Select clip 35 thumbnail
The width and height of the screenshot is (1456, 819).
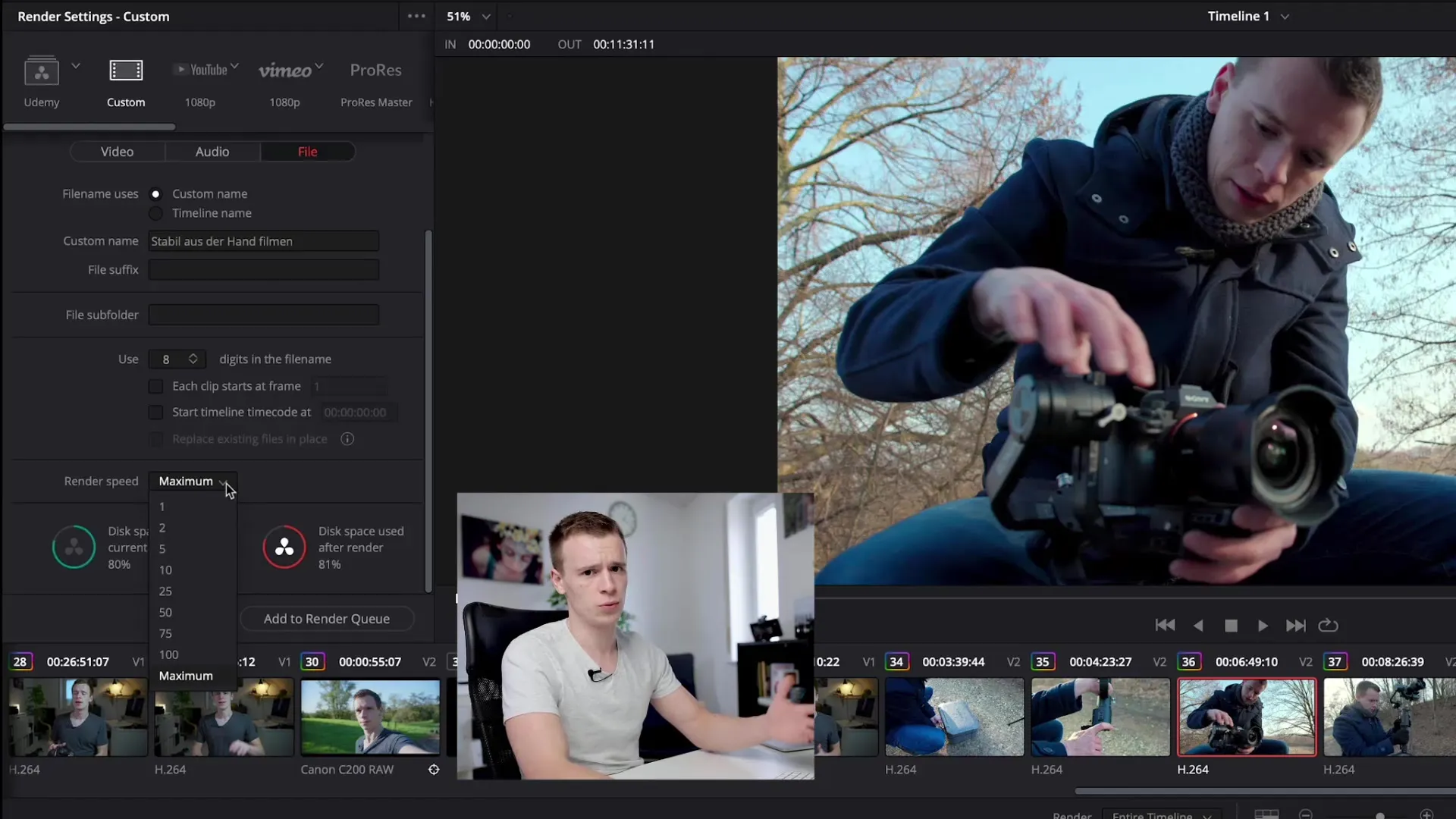point(1100,717)
